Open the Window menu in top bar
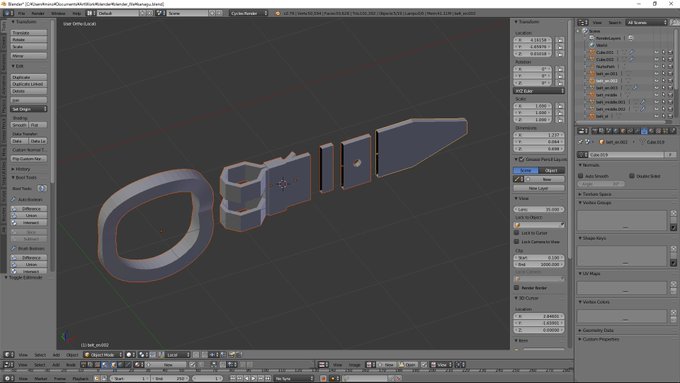 [58, 13]
